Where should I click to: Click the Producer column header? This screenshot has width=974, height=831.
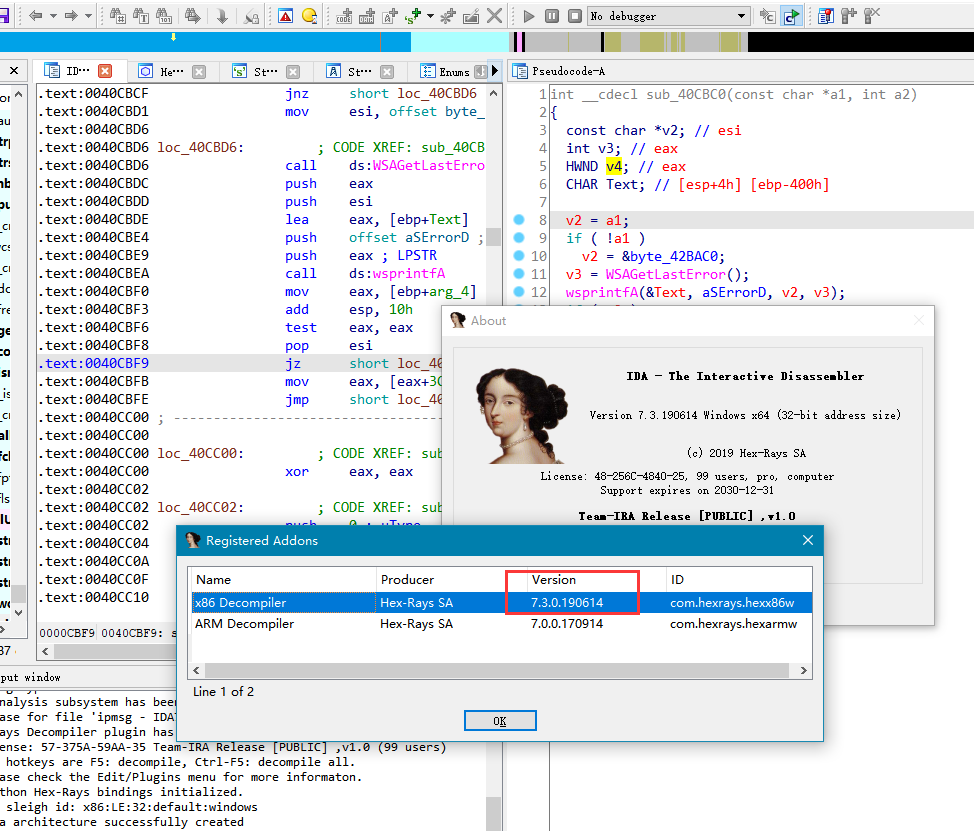(x=451, y=579)
